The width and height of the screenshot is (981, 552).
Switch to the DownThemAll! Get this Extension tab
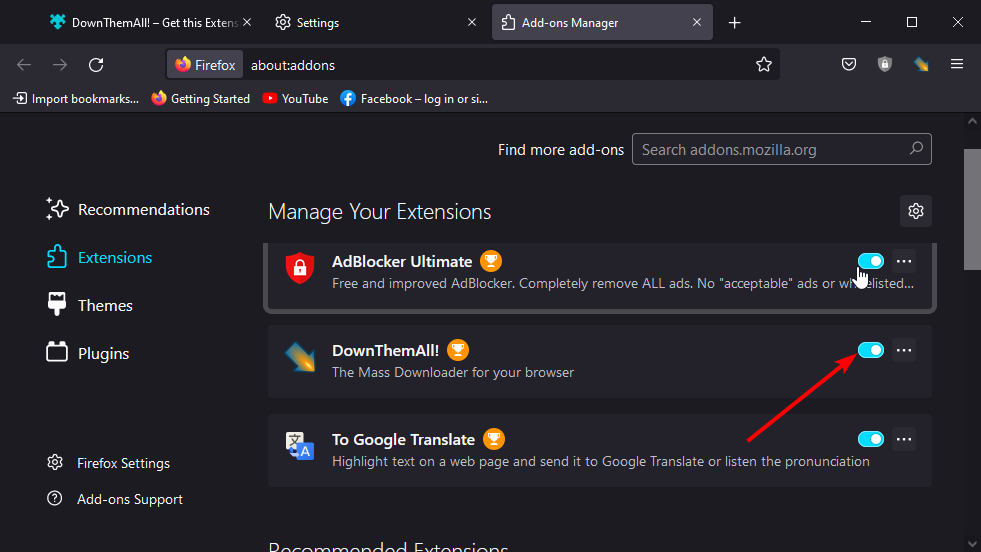[148, 23]
